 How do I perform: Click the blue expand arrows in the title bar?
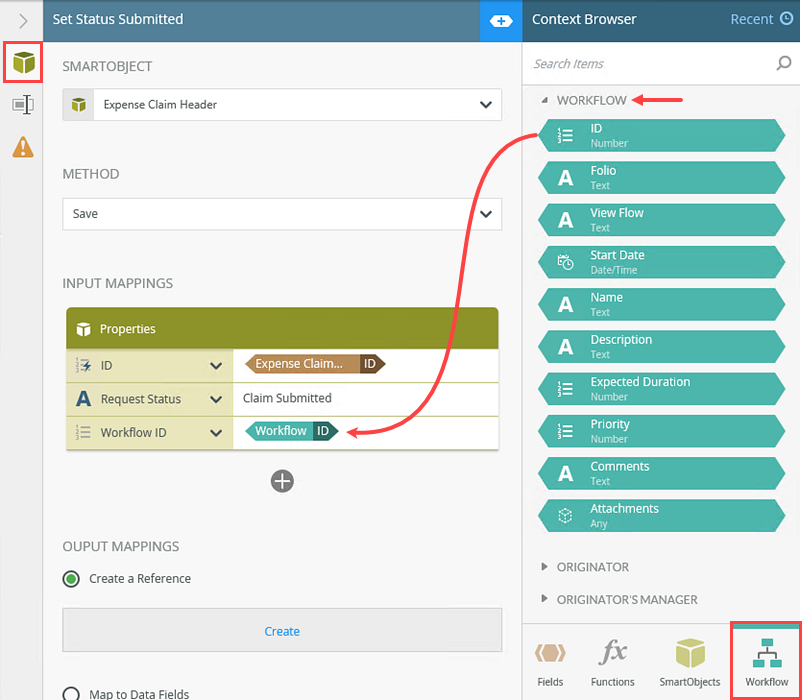click(x=500, y=19)
